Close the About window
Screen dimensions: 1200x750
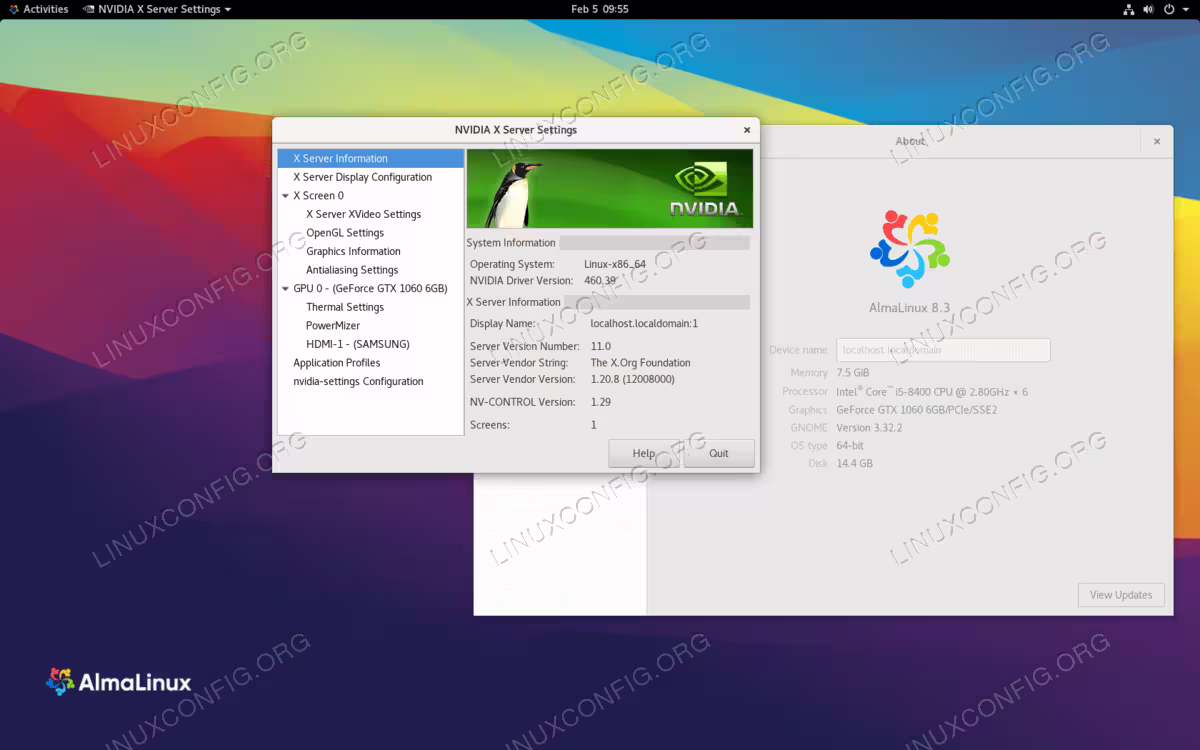1157,141
